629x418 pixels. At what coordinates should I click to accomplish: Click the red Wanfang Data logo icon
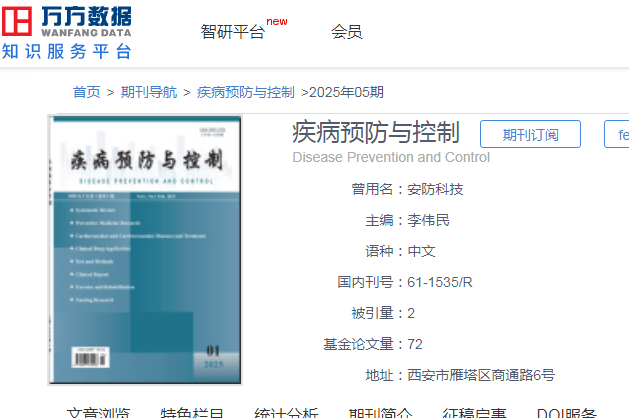[x=17, y=21]
